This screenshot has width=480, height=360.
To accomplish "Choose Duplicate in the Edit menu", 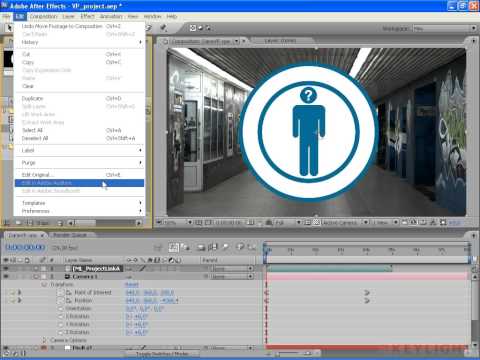I will point(79,98).
